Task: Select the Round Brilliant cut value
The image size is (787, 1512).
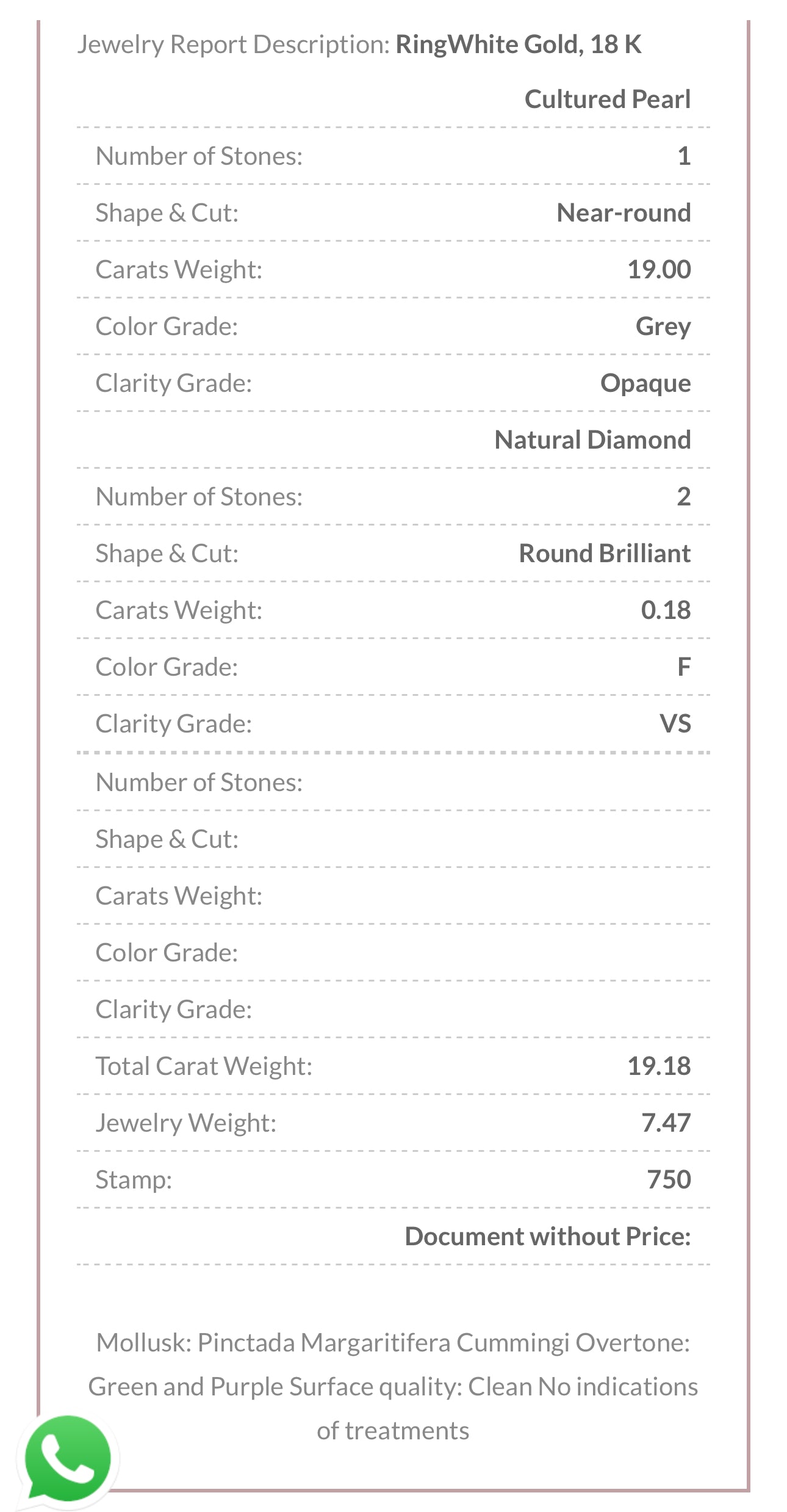Action: point(605,554)
